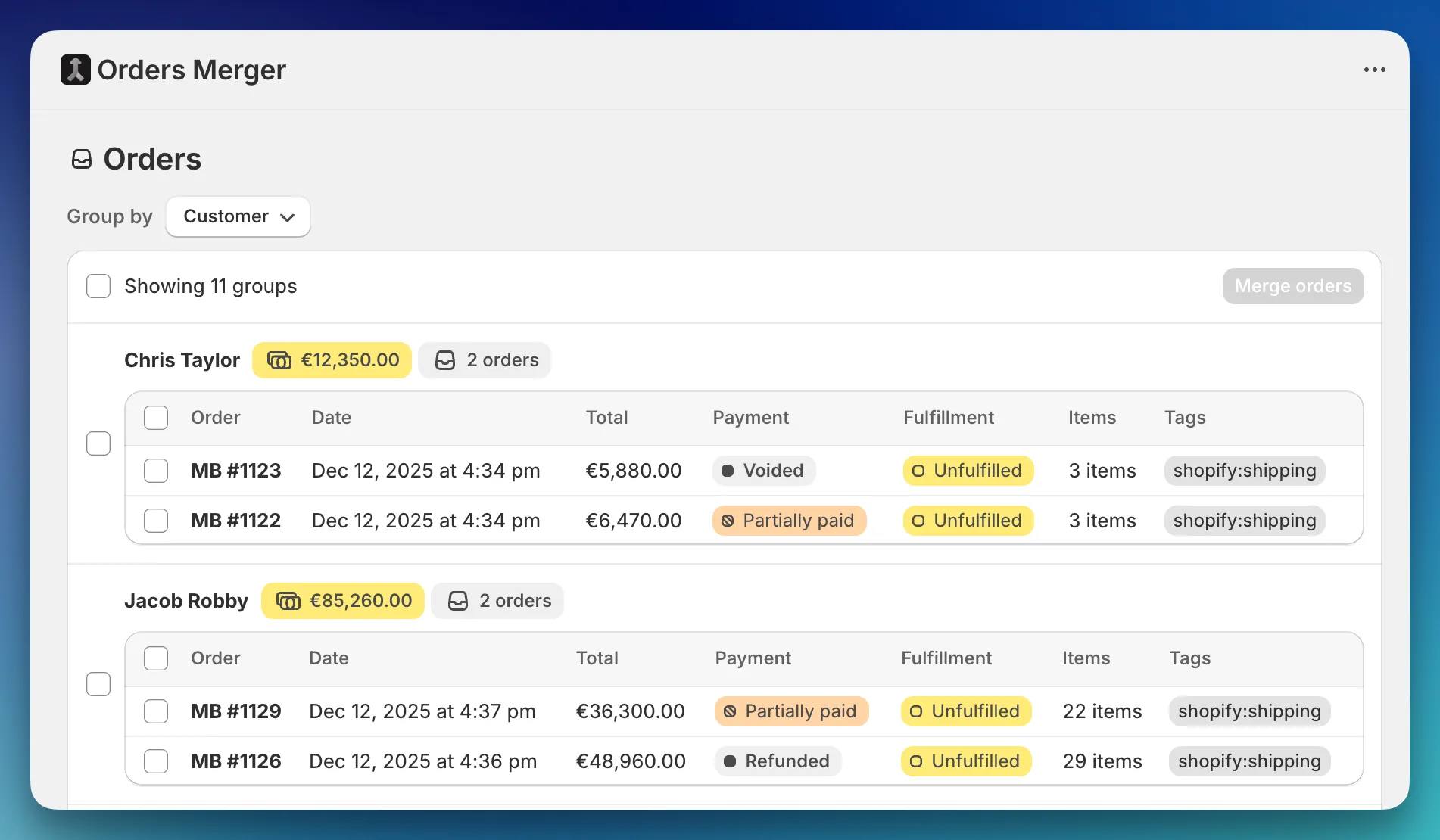Click the inbox icon in Jacob Robby's 2 orders badge
1440x840 pixels.
pyautogui.click(x=458, y=601)
